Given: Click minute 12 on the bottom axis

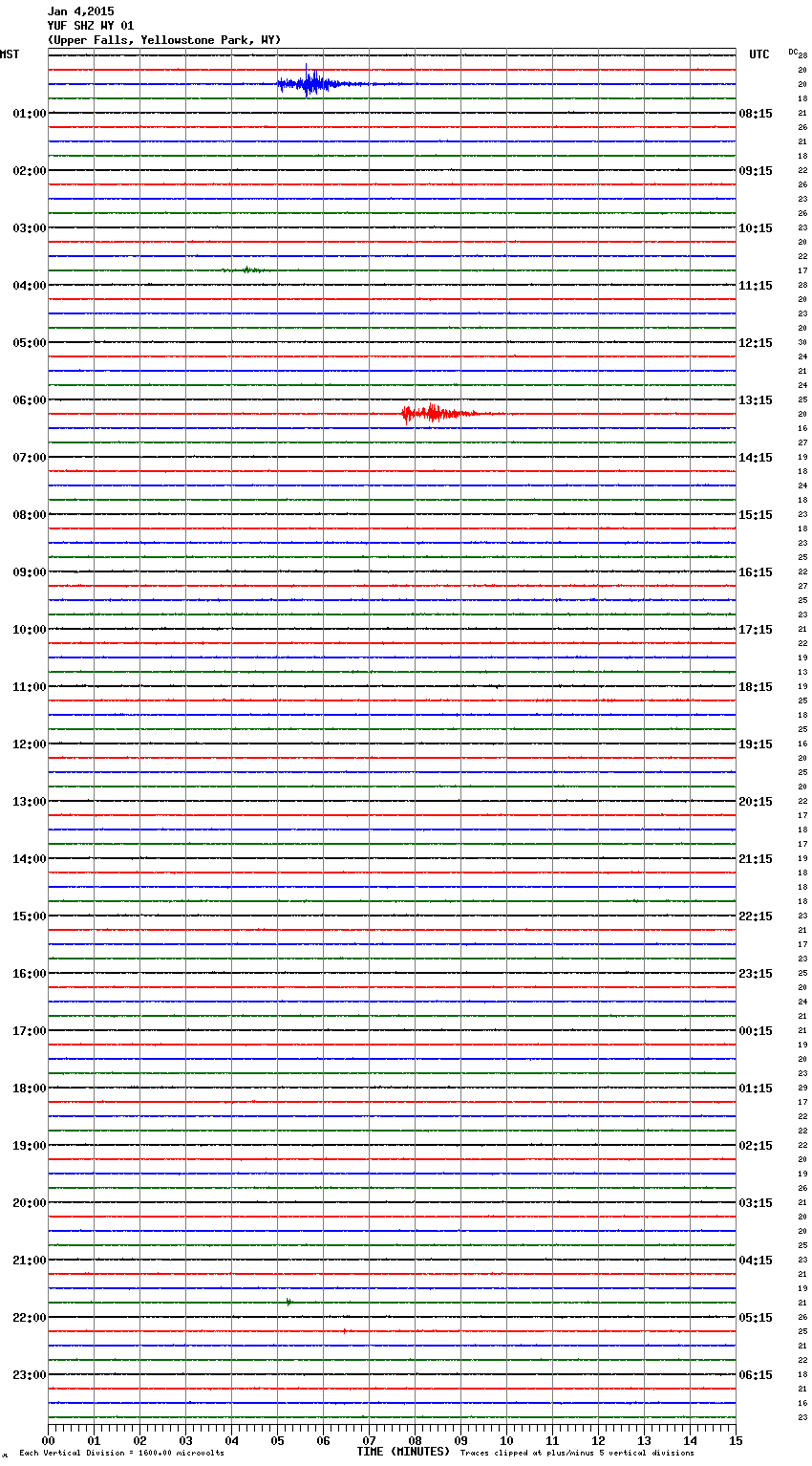Looking at the screenshot, I should (x=598, y=1440).
